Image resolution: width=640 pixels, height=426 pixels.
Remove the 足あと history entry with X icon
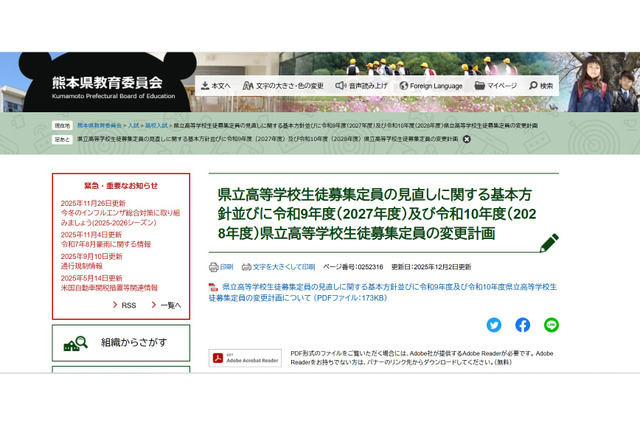(x=467, y=139)
